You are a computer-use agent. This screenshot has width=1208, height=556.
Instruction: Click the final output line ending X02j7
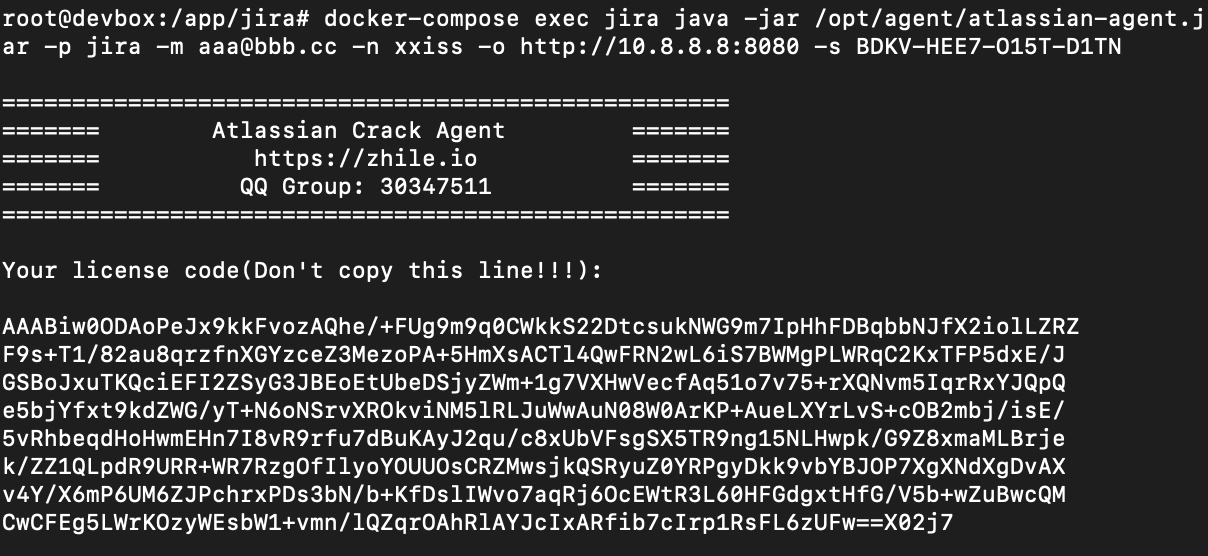click(478, 523)
